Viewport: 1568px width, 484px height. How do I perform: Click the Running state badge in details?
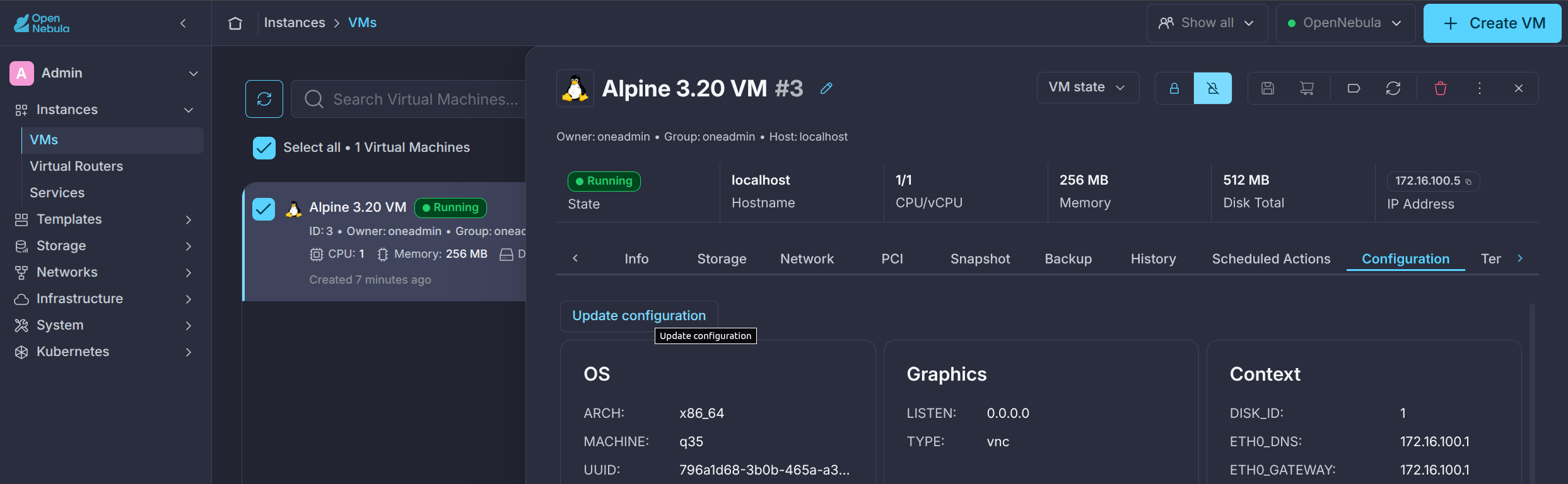coord(604,181)
